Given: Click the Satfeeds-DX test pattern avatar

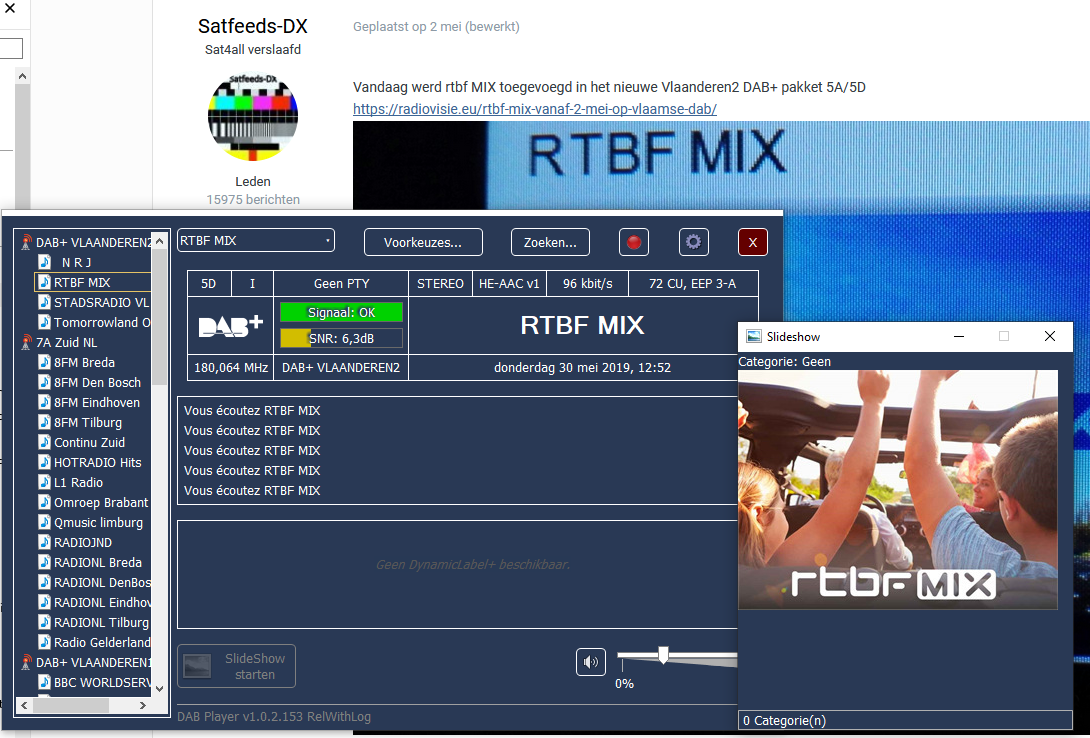Looking at the screenshot, I should pyautogui.click(x=252, y=117).
